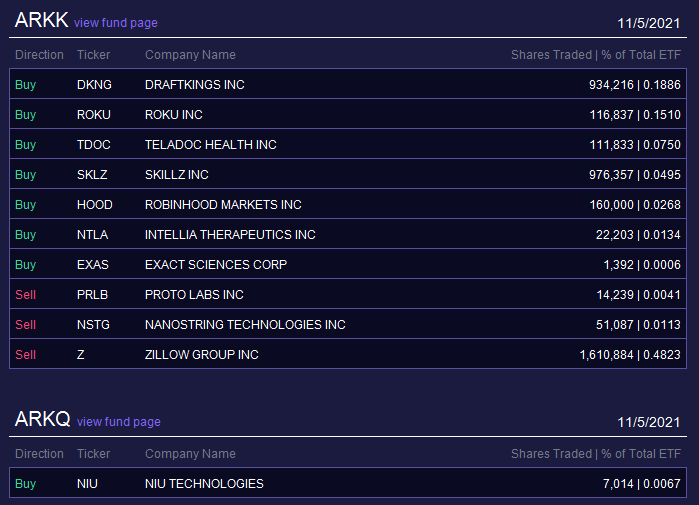Select SKILLZ INC company name
699x505 pixels.
coord(177,174)
